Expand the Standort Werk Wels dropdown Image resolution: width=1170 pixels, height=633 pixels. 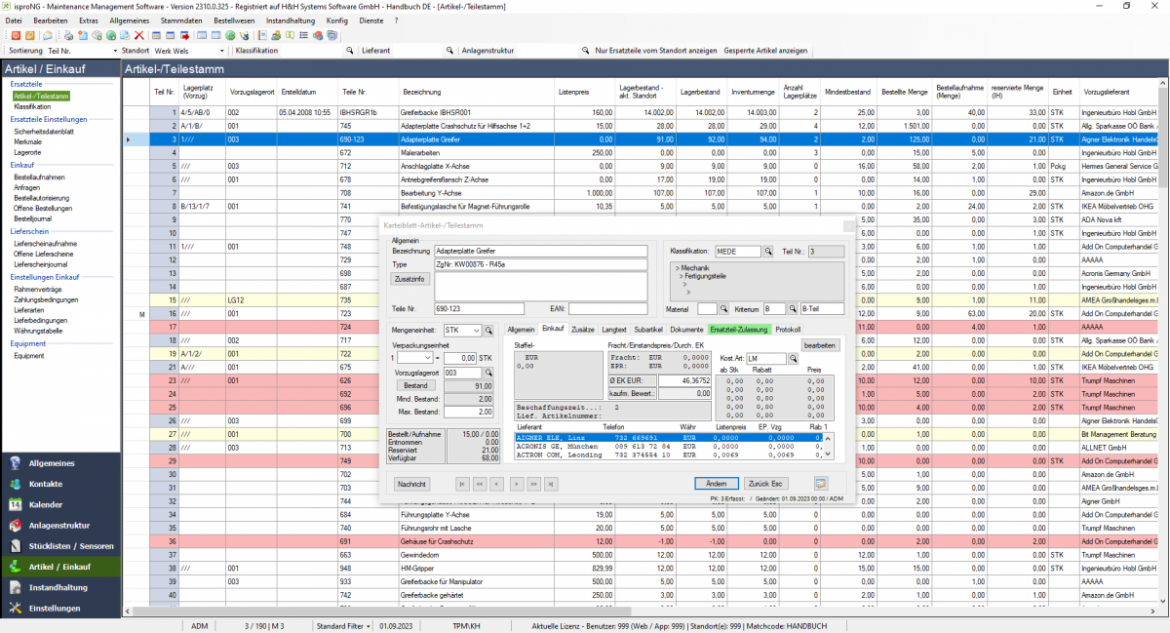click(220, 50)
